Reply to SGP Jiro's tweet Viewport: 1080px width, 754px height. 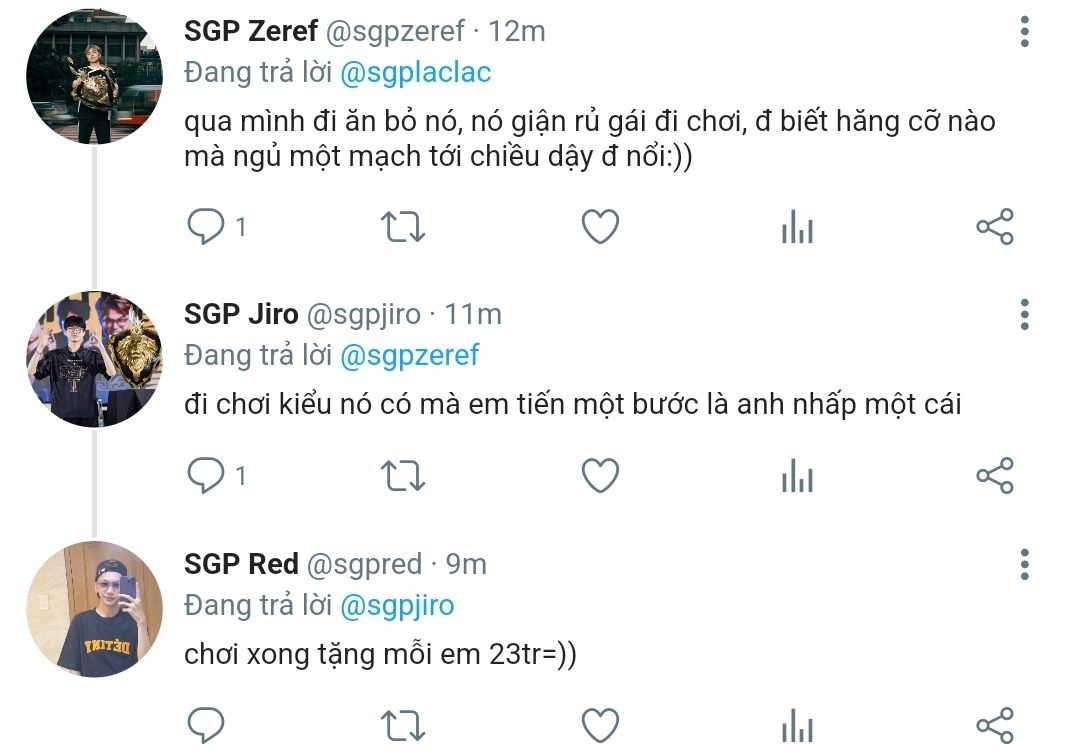point(205,475)
